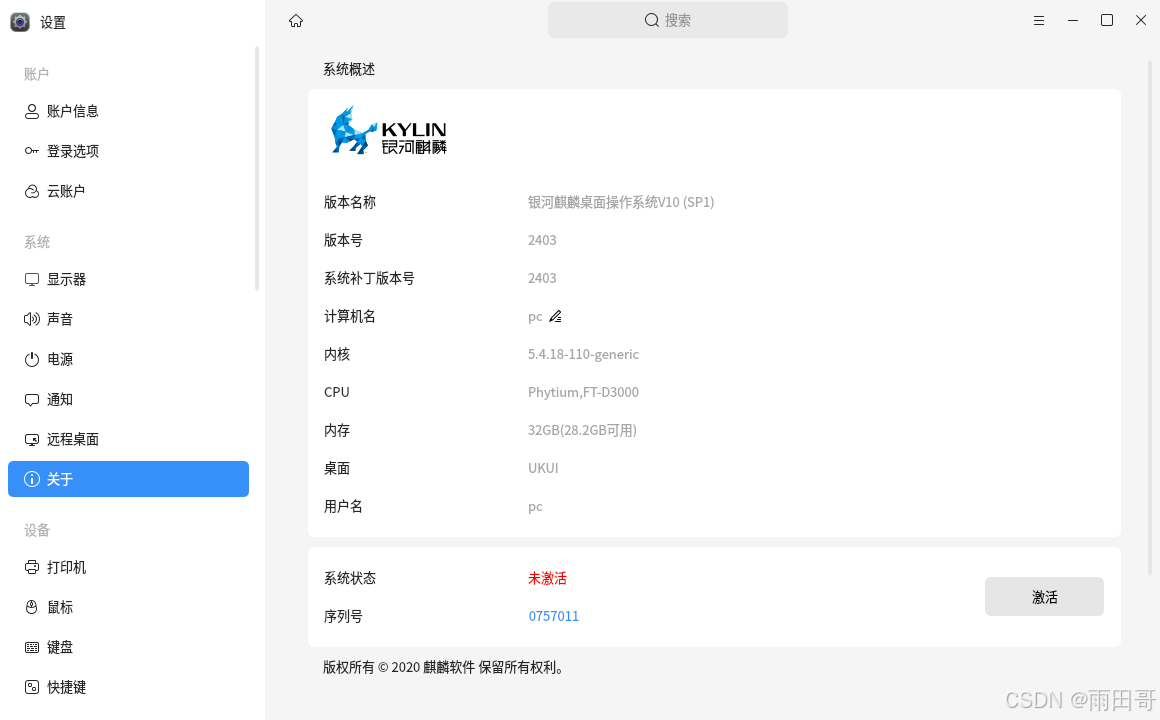1160x720 pixels.
Task: Click the 打印机 printer icon
Action: pos(32,568)
